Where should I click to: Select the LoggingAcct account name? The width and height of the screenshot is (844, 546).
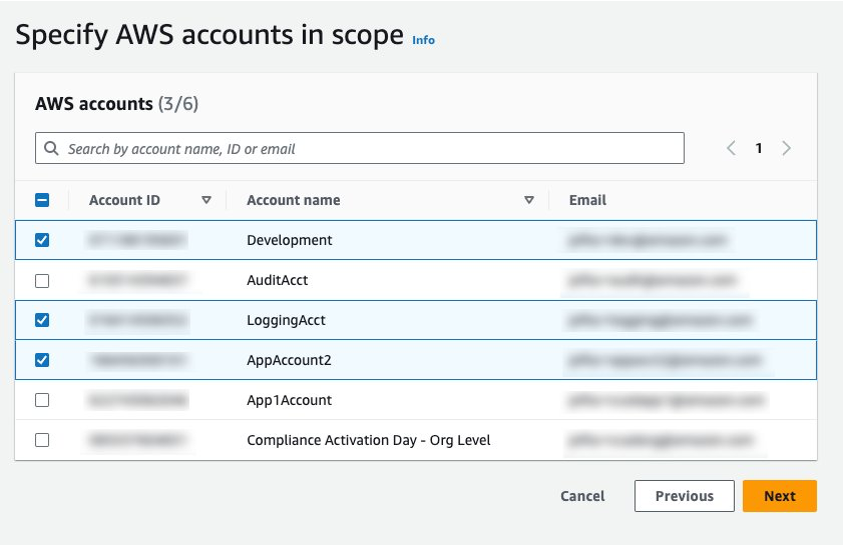click(286, 320)
